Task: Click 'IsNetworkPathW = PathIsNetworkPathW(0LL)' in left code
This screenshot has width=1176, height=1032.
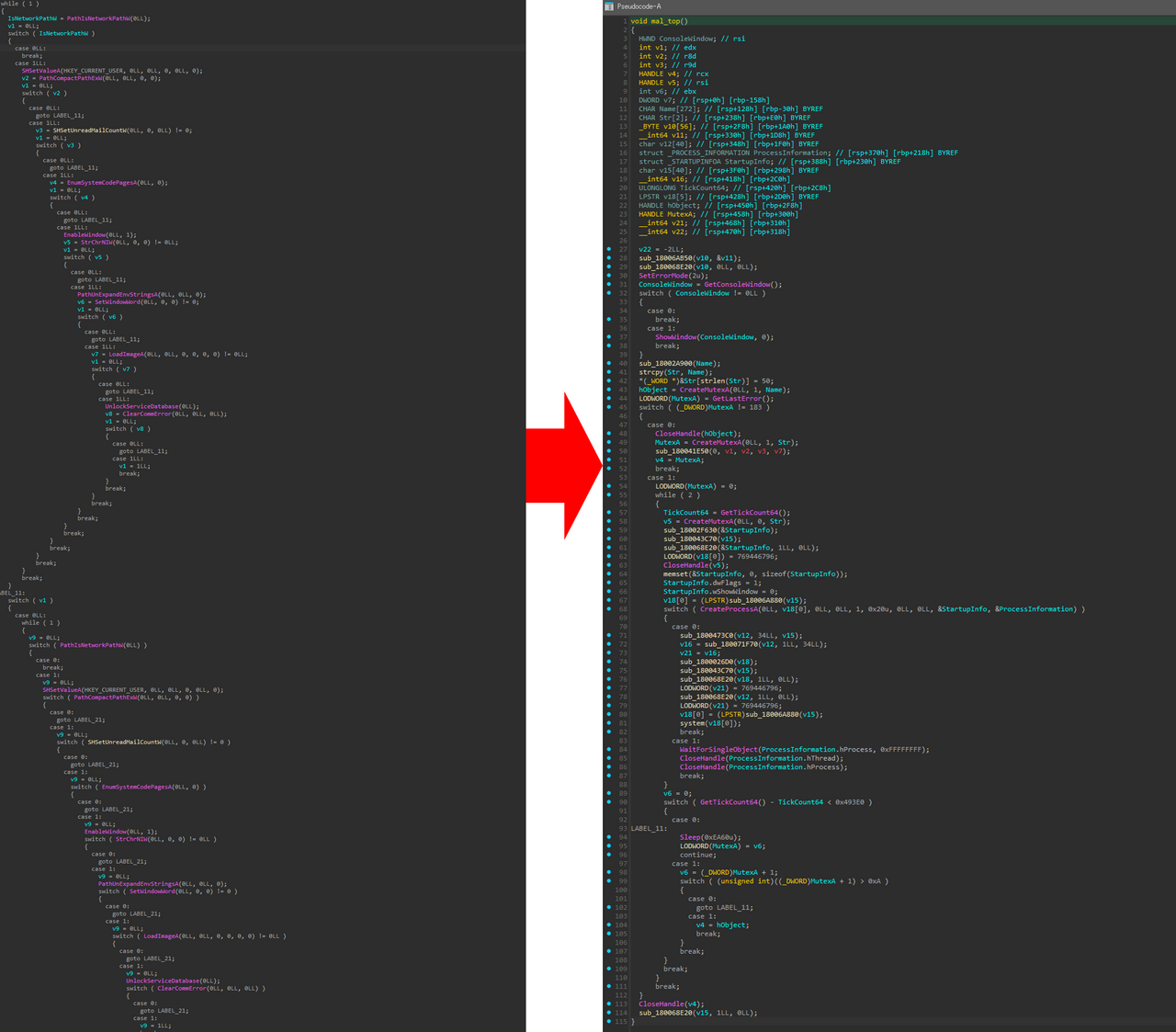Action: coord(79,18)
